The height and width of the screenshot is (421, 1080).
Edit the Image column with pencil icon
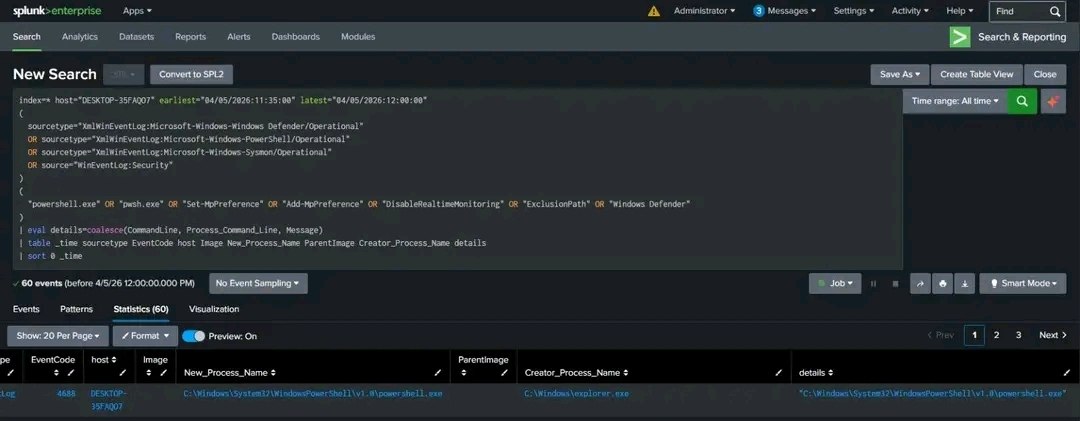(163, 373)
